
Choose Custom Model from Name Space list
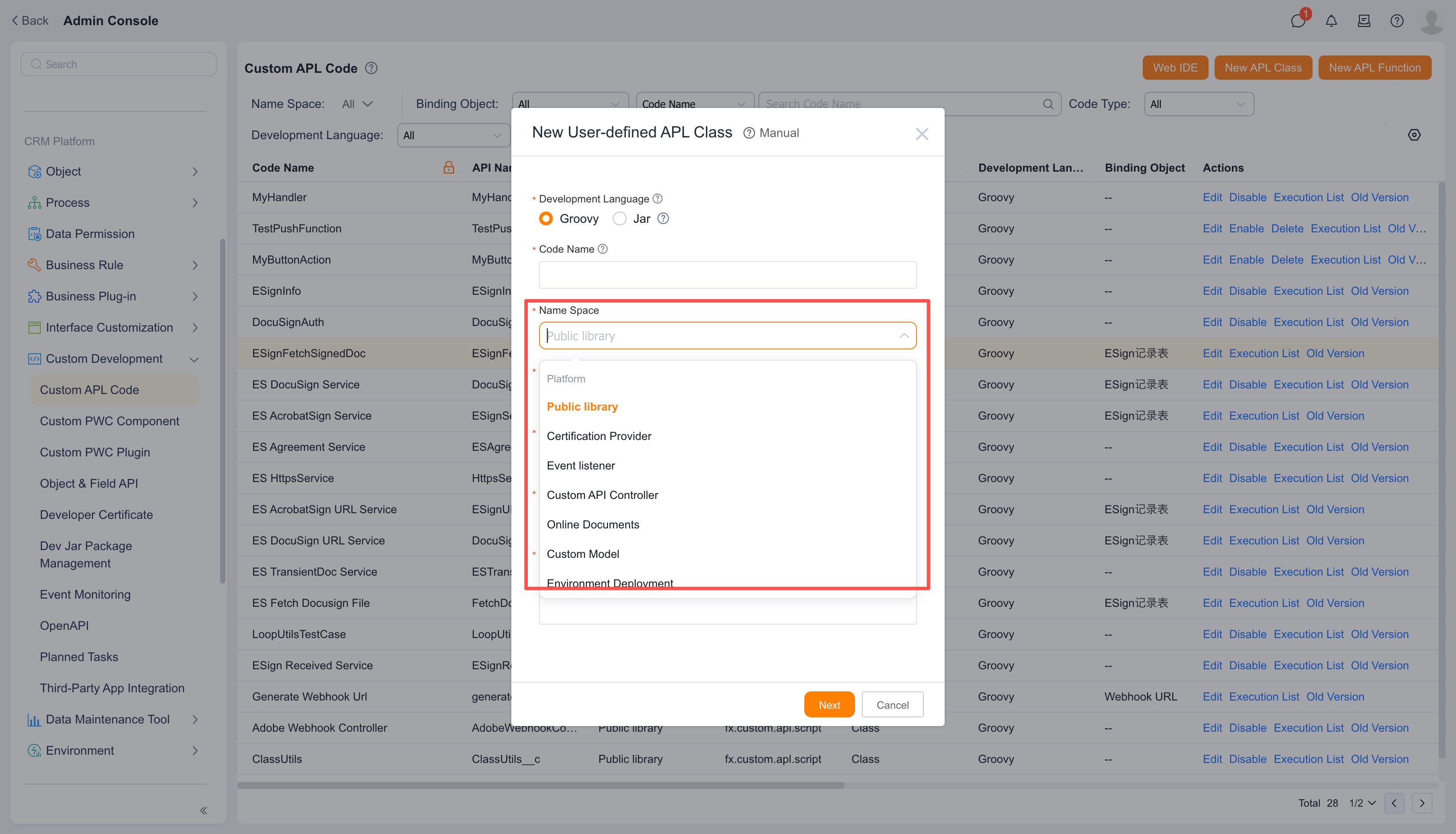727,554
